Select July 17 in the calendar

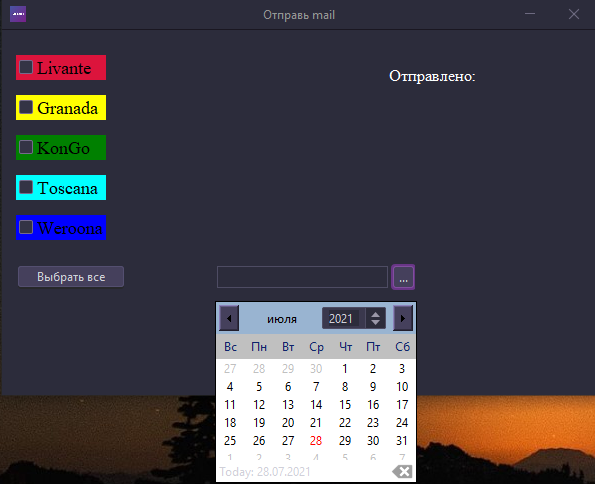pos(402,405)
